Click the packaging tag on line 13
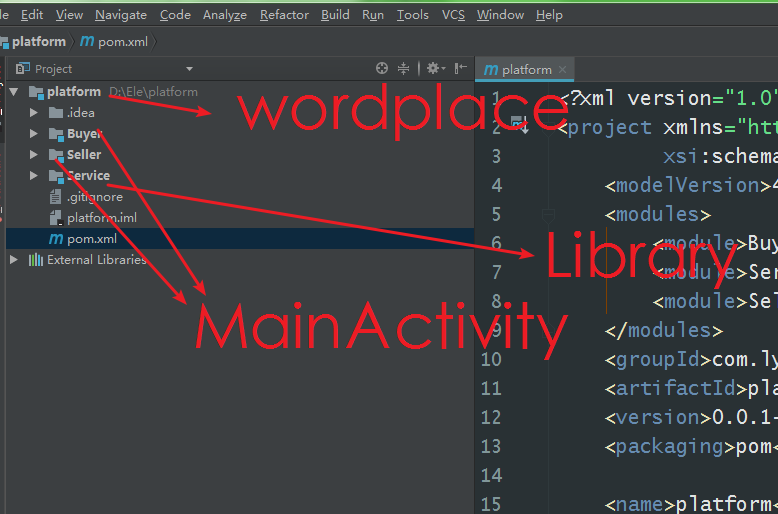This screenshot has width=778, height=514. coord(670,446)
